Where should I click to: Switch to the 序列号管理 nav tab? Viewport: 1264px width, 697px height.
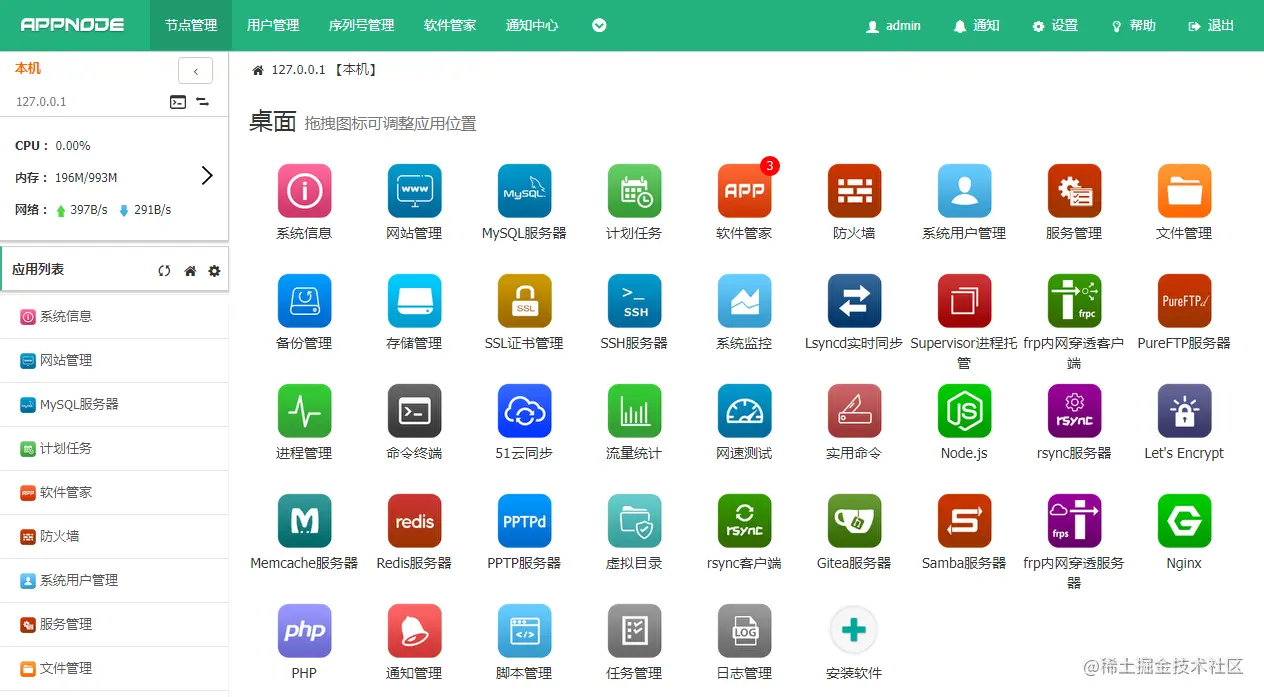click(x=361, y=25)
